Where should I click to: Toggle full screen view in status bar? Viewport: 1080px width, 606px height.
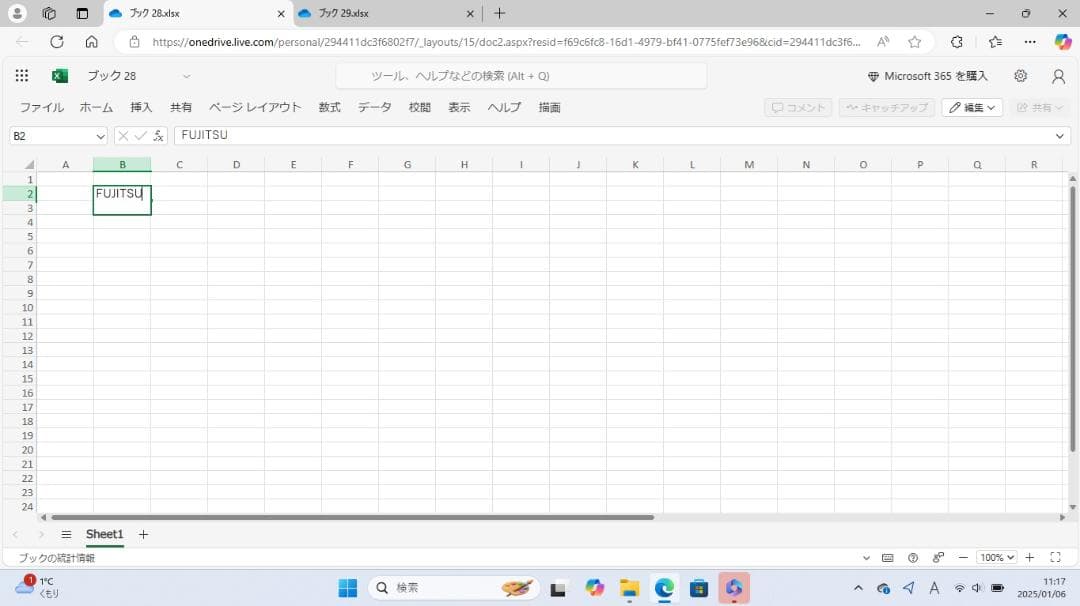click(x=1055, y=558)
